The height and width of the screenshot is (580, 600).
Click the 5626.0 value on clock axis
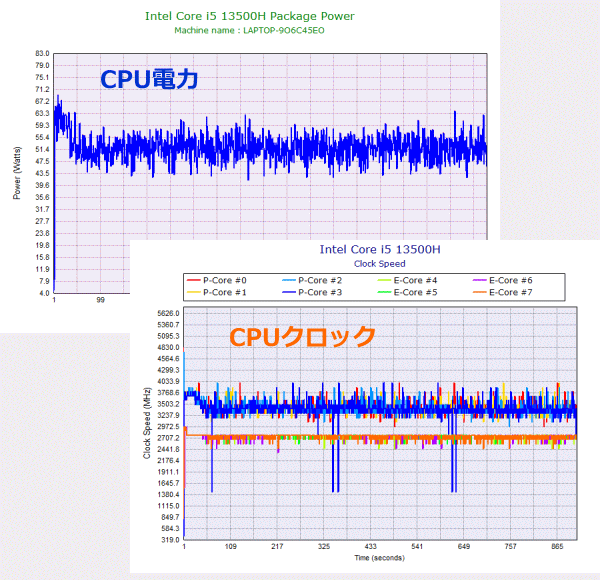pos(168,313)
